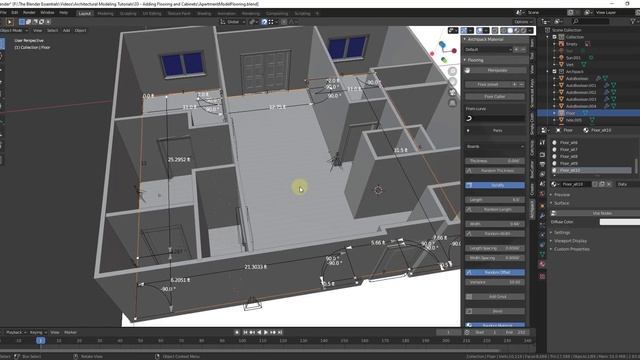Image resolution: width=640 pixels, height=360 pixels.
Task: Open the Diffuse Color swatch
Action: [620, 222]
